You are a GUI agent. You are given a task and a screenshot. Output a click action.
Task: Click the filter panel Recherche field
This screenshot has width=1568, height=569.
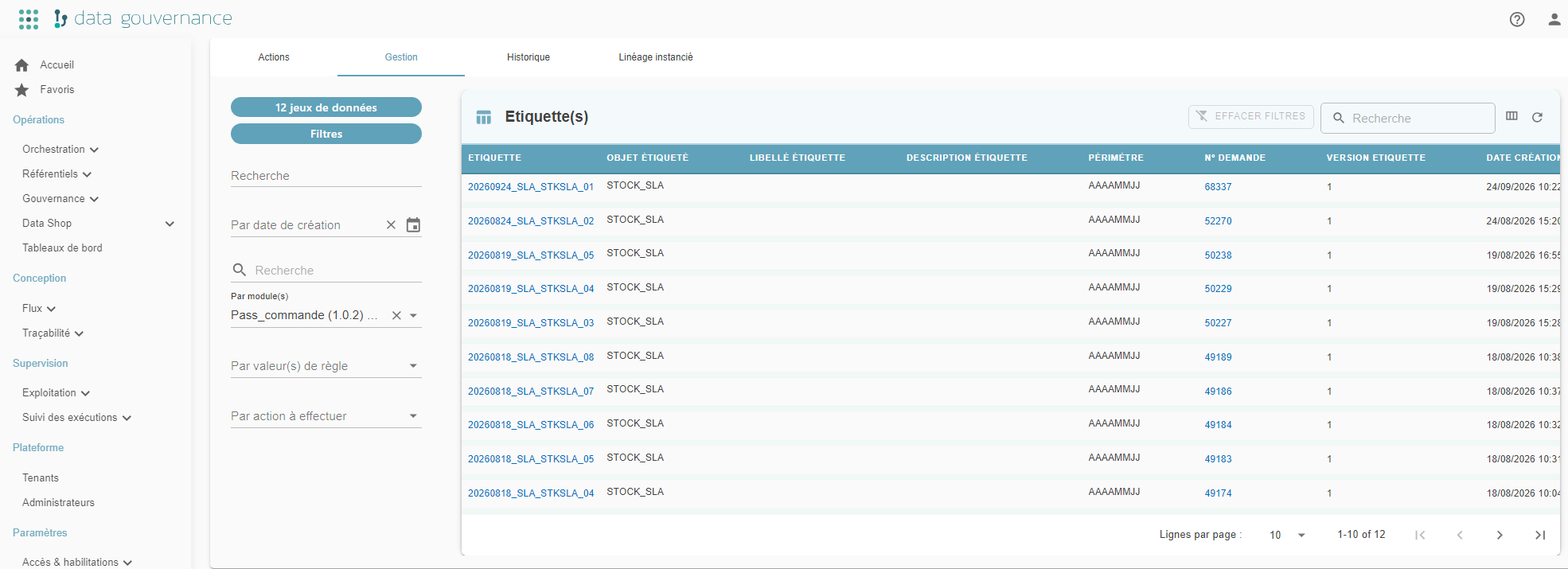(x=326, y=176)
